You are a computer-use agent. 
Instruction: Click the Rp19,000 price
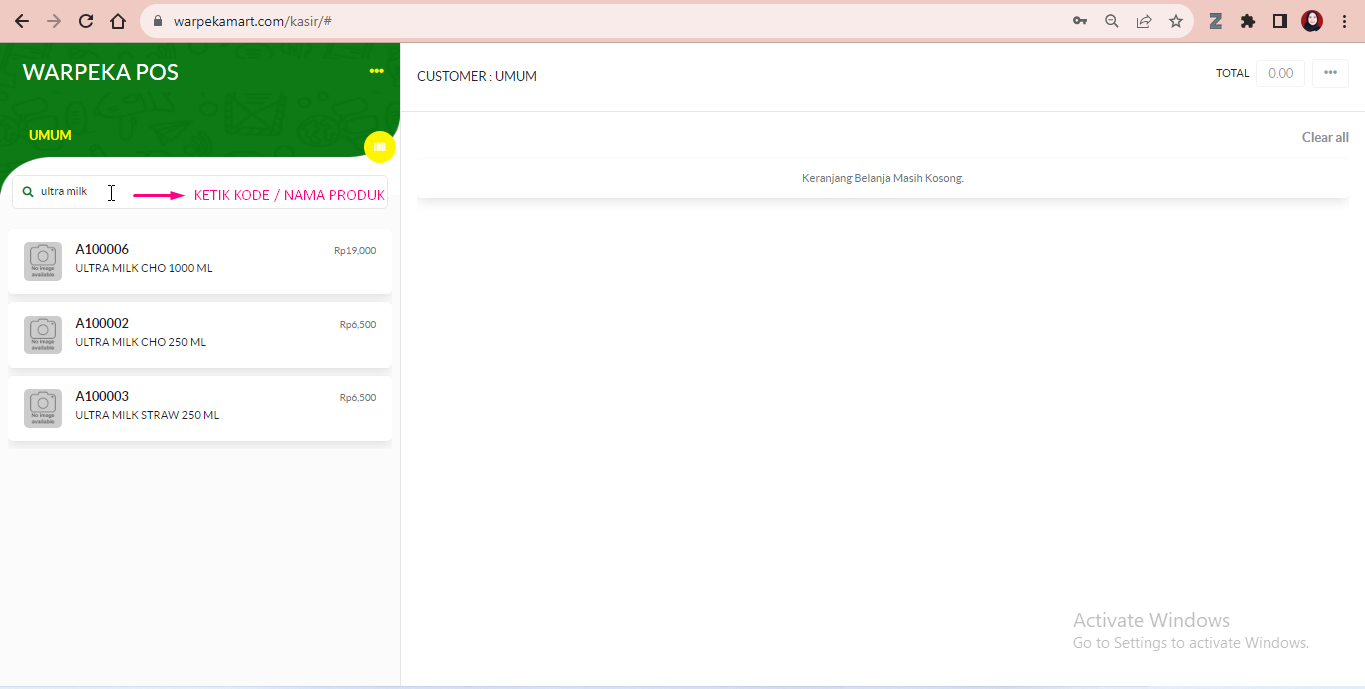point(355,251)
